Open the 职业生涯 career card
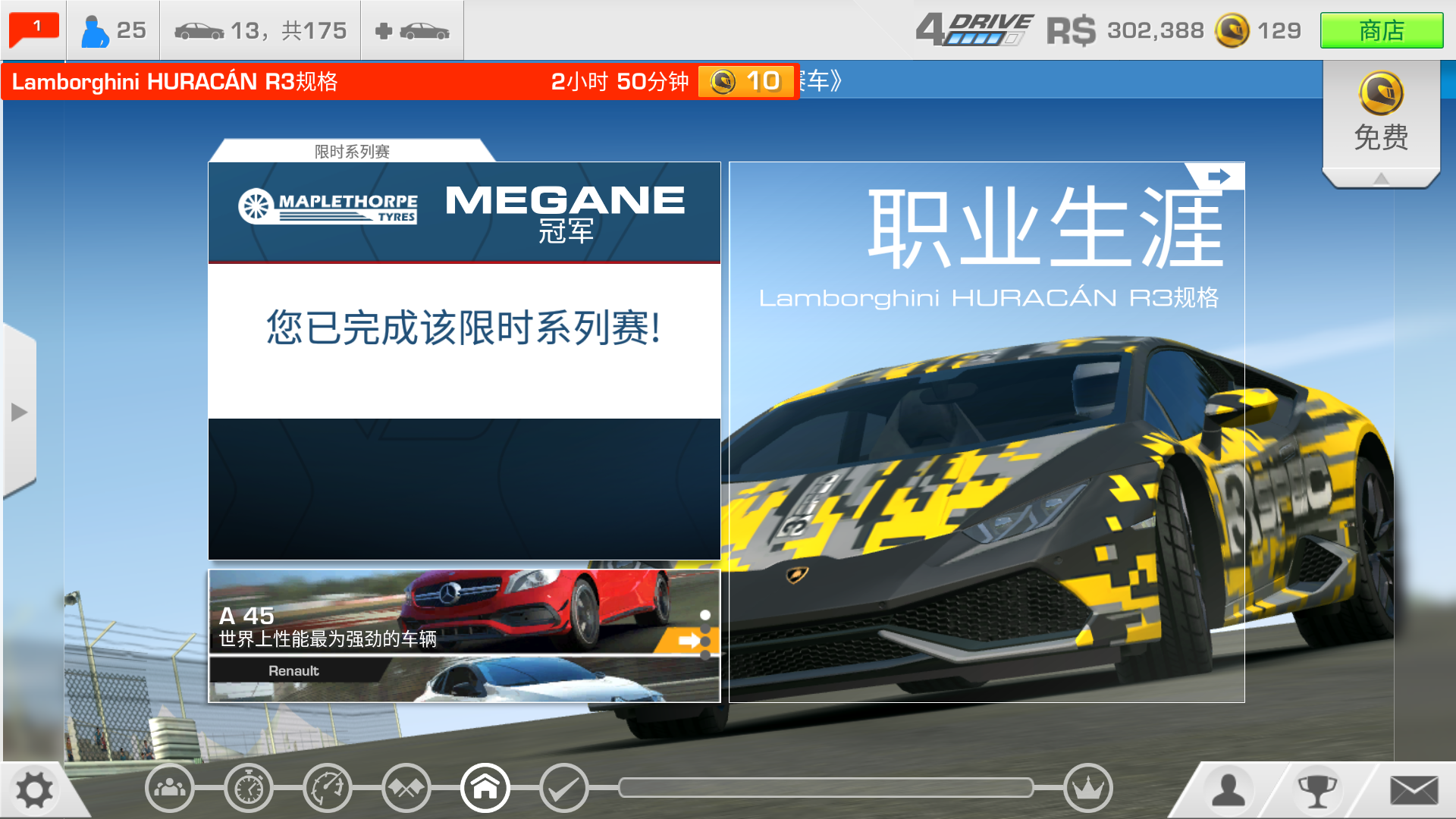 (x=987, y=431)
